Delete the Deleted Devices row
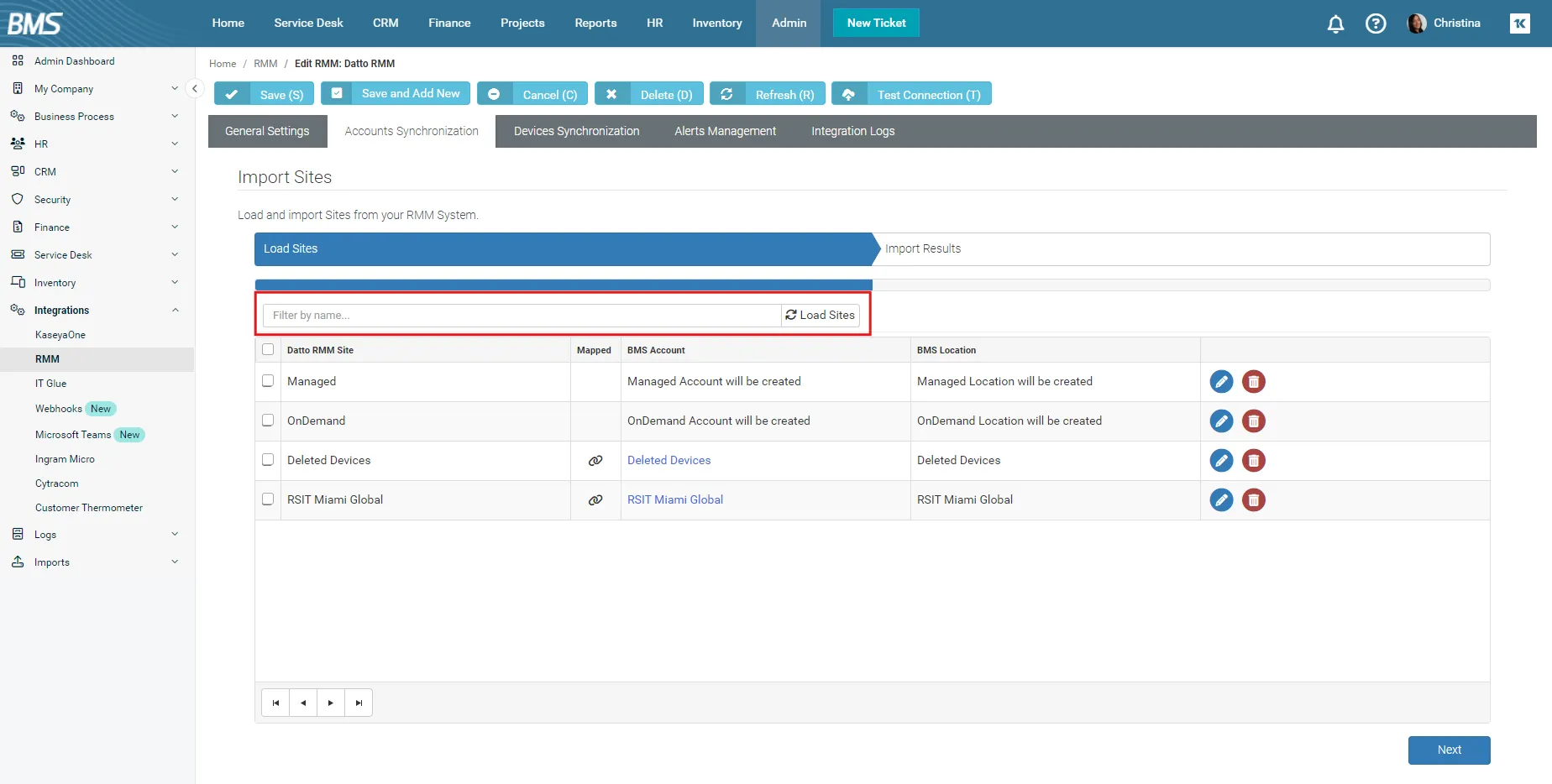Image resolution: width=1552 pixels, height=784 pixels. pyautogui.click(x=1253, y=461)
